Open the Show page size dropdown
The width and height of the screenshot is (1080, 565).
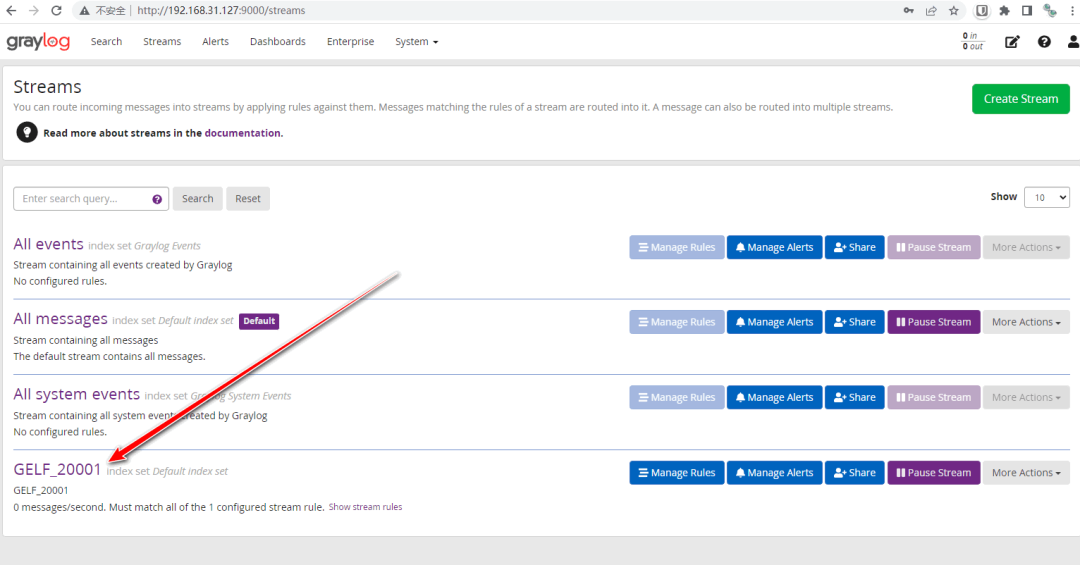pos(1047,197)
